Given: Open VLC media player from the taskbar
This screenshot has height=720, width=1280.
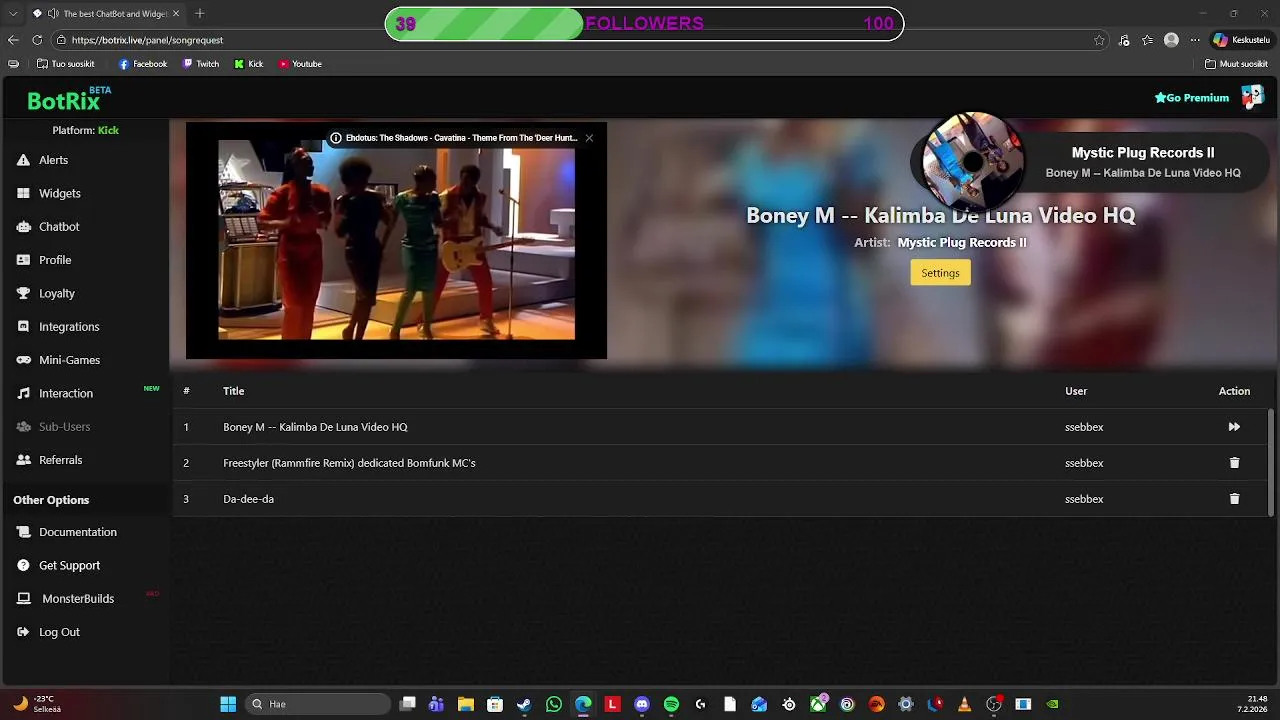Looking at the screenshot, I should coord(964,704).
